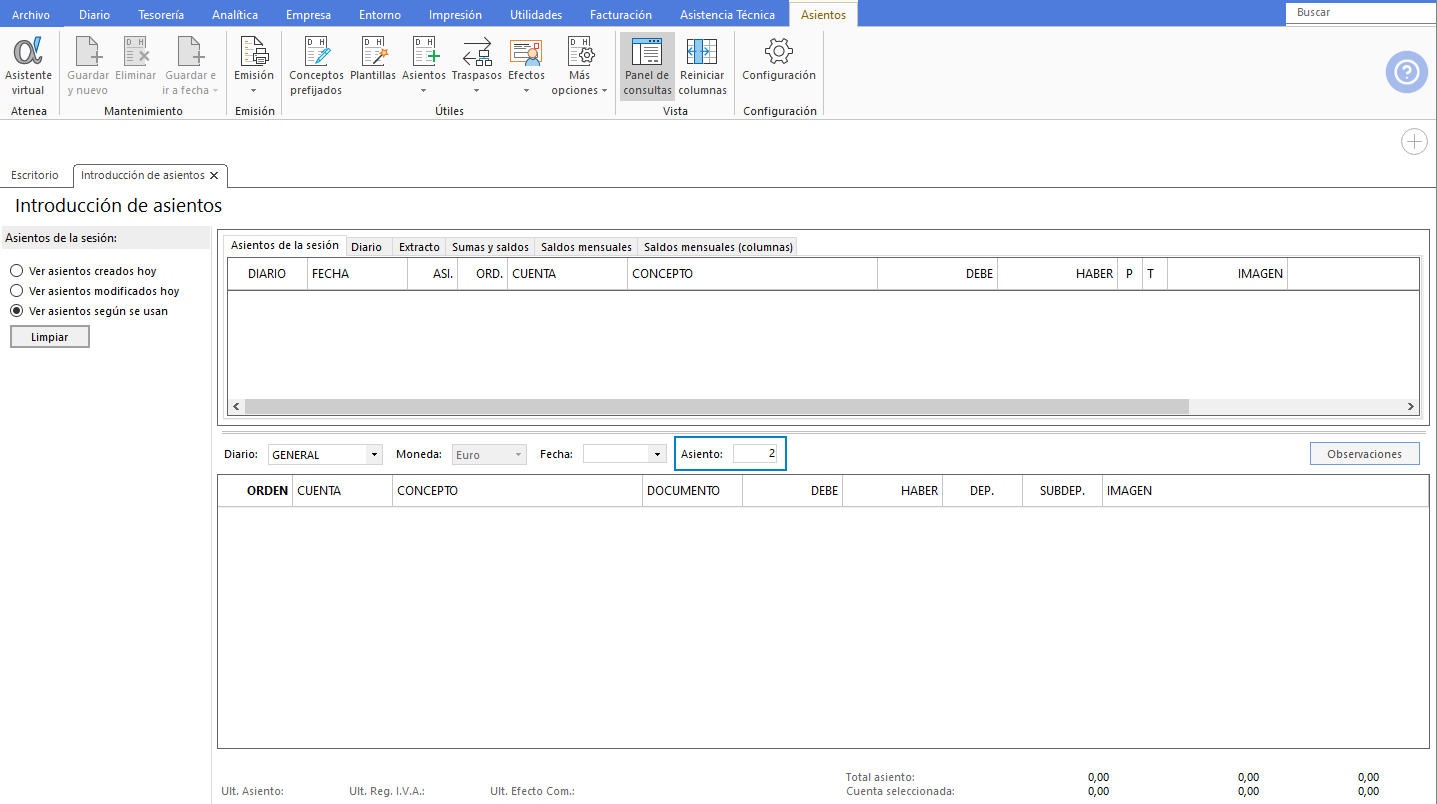Click the FECHA column header
Image resolution: width=1437 pixels, height=804 pixels.
pos(357,274)
